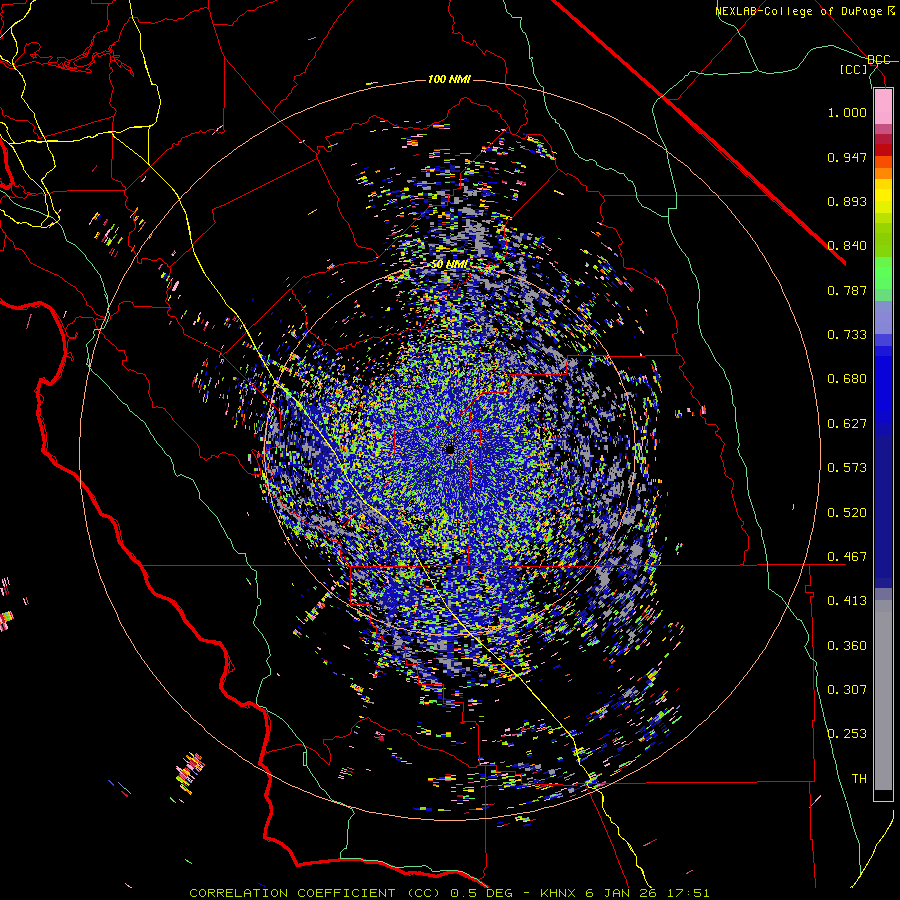The image size is (900, 900).
Task: Select the 0.360 scale value
Action: tap(847, 646)
